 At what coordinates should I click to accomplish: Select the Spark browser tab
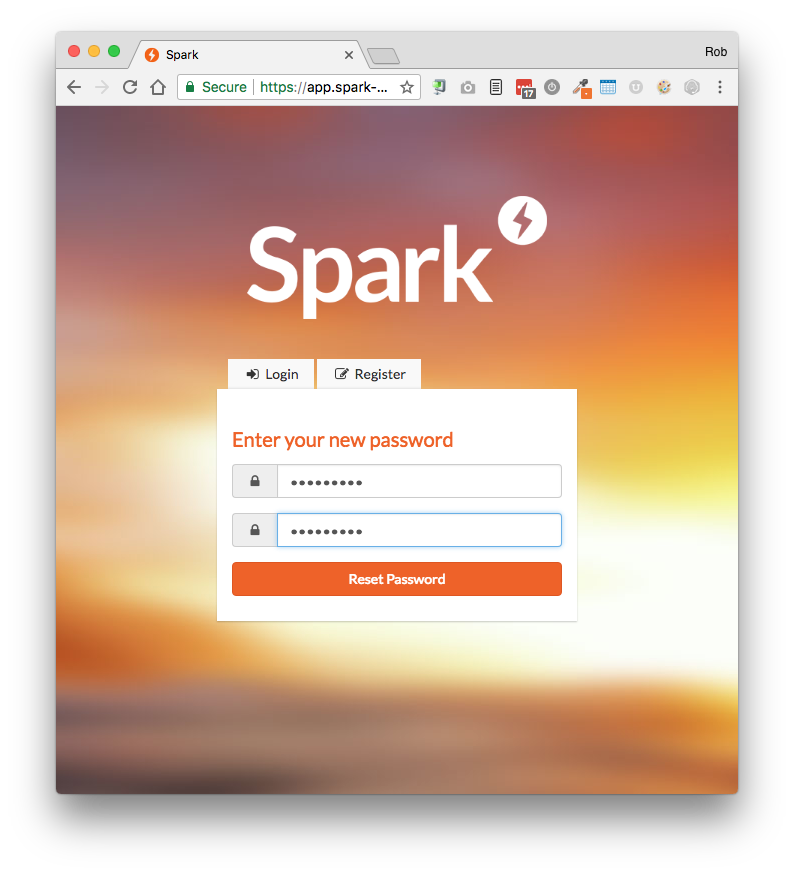coord(248,55)
